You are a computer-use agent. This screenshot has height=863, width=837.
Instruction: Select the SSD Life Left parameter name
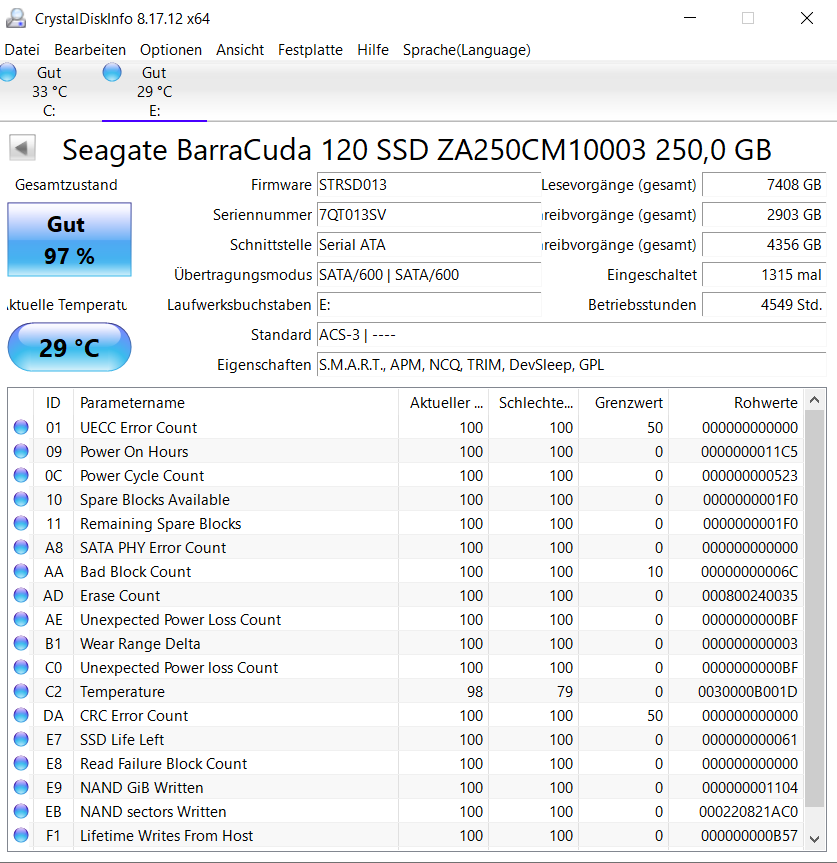(122, 740)
